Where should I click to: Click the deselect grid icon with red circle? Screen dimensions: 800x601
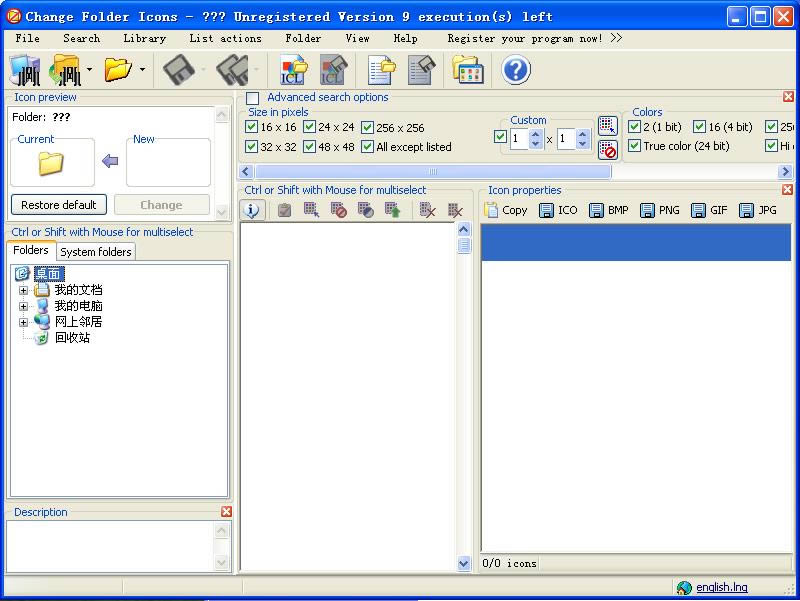[338, 210]
